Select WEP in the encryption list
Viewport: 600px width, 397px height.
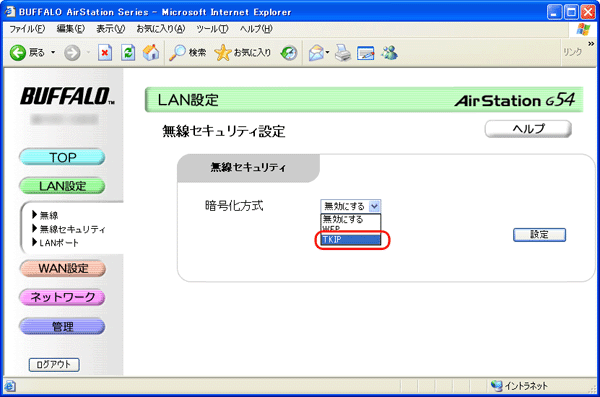(351, 229)
